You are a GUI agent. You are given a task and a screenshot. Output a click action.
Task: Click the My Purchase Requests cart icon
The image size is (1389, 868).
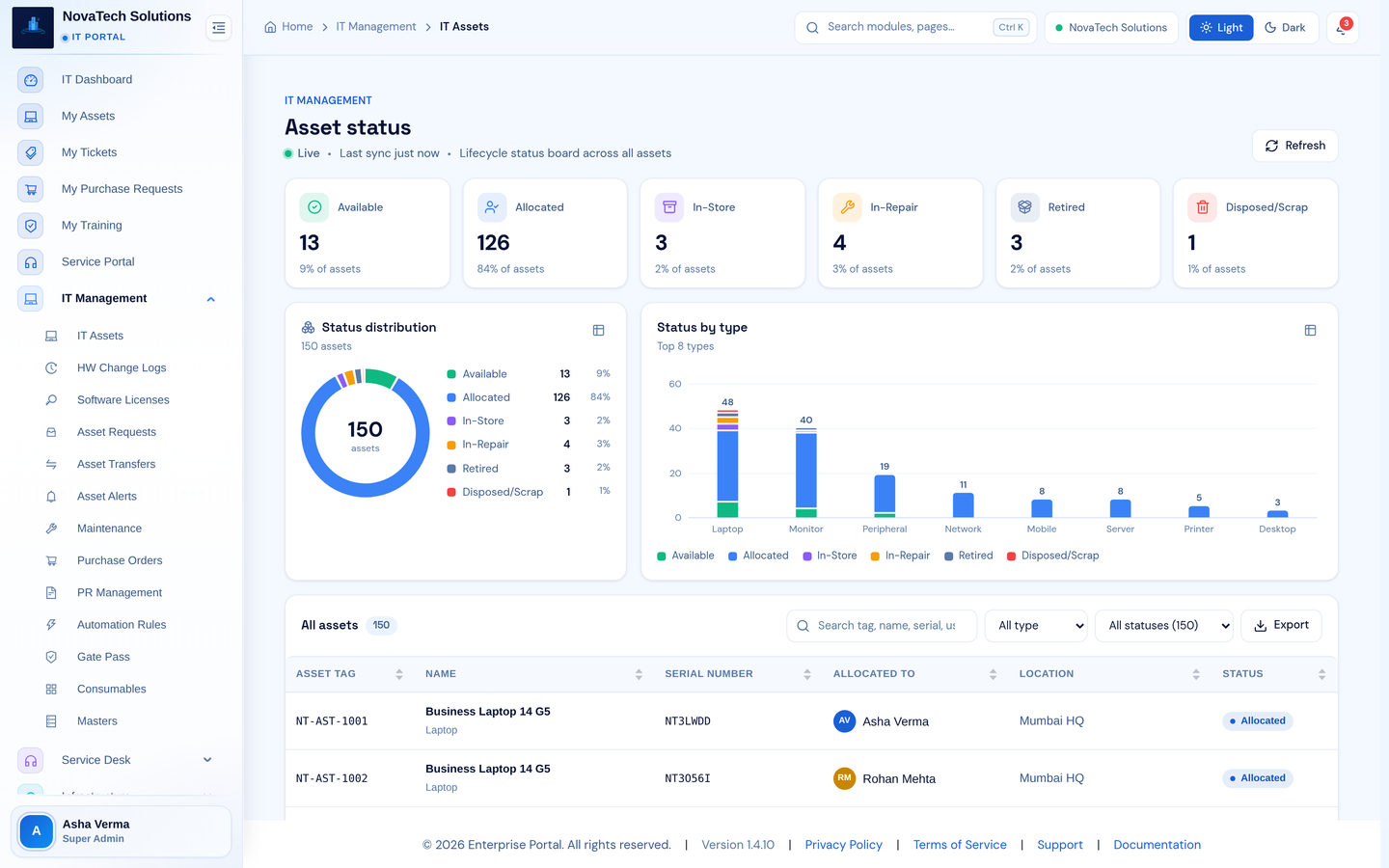point(31,189)
